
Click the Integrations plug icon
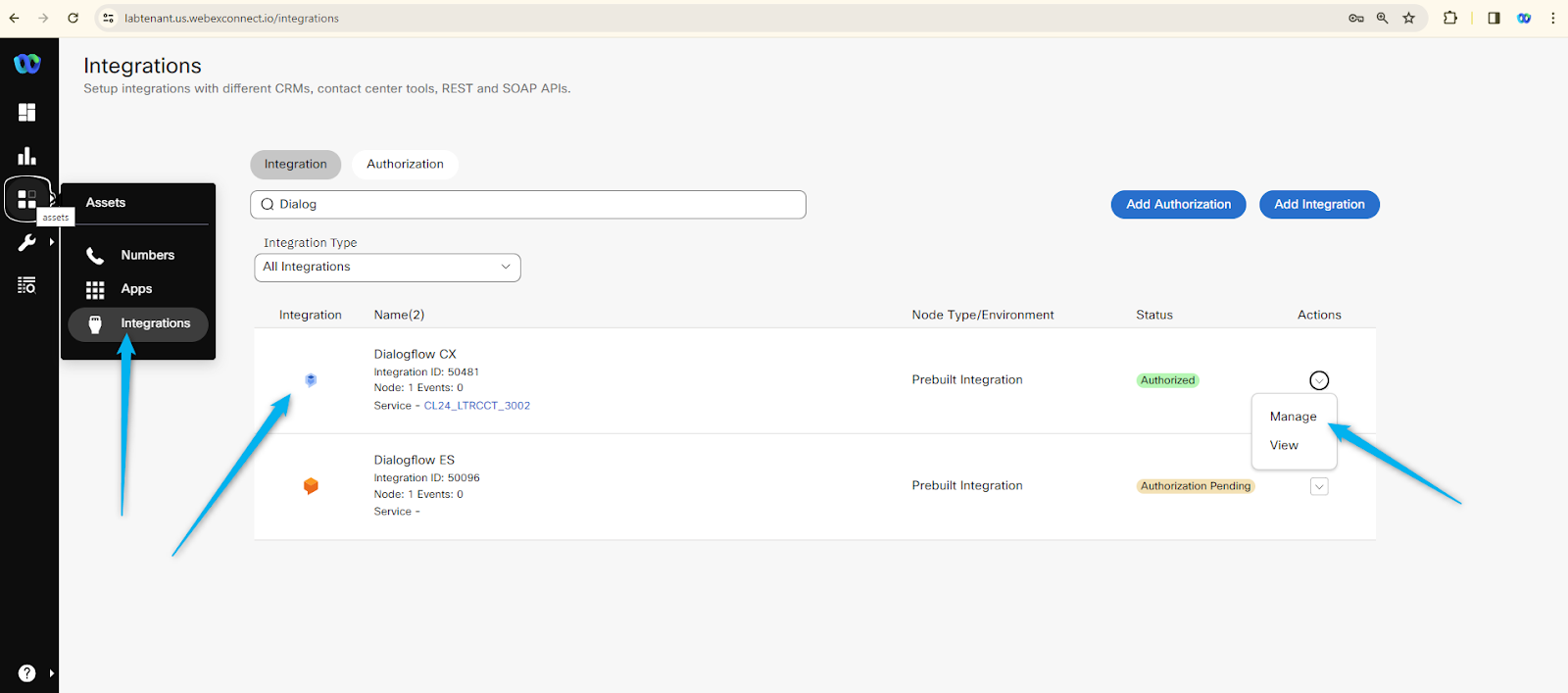(x=95, y=324)
